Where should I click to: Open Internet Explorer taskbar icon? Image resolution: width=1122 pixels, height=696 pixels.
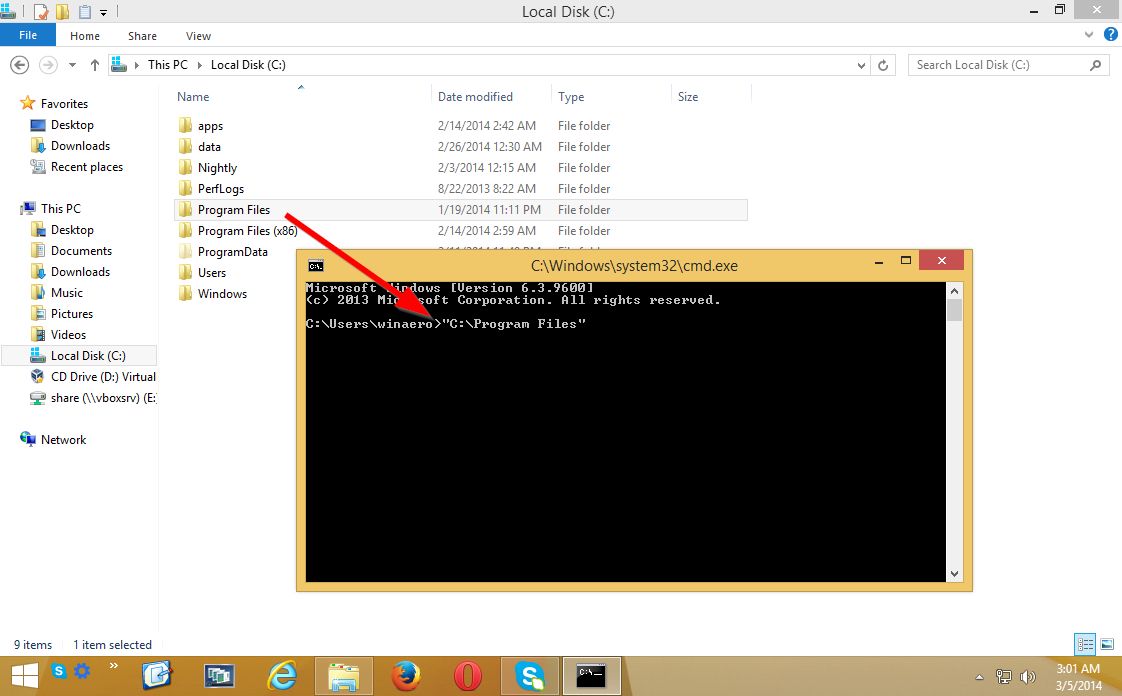pos(282,675)
